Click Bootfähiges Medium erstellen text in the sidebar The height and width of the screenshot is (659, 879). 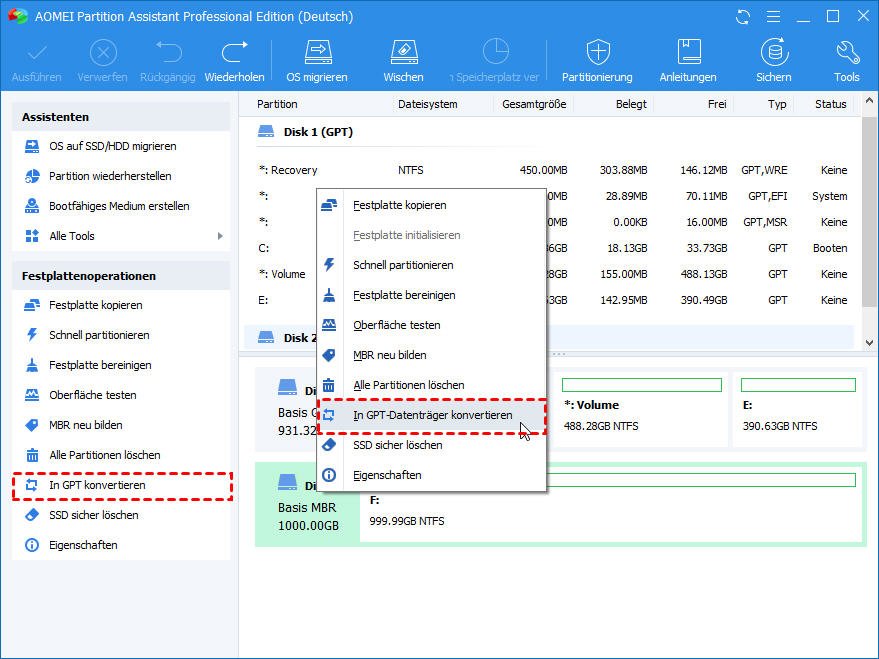tap(119, 206)
